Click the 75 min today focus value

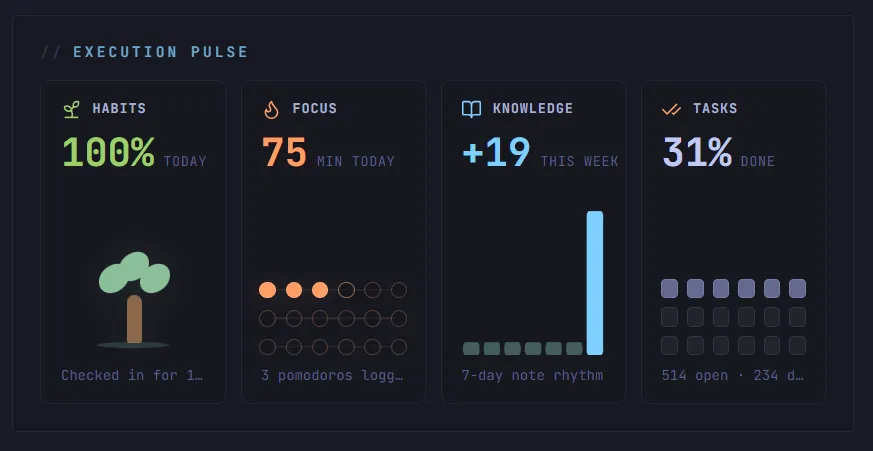(328, 153)
